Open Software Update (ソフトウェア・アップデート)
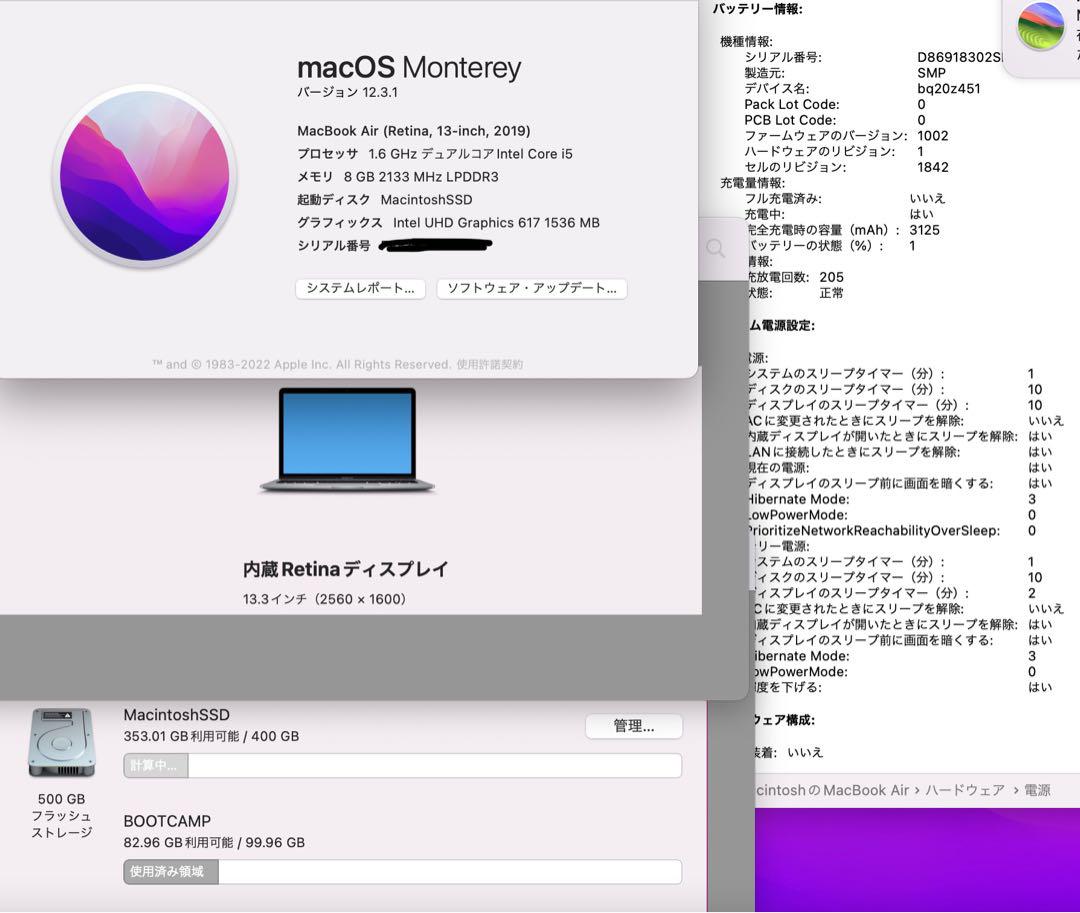 532,288
